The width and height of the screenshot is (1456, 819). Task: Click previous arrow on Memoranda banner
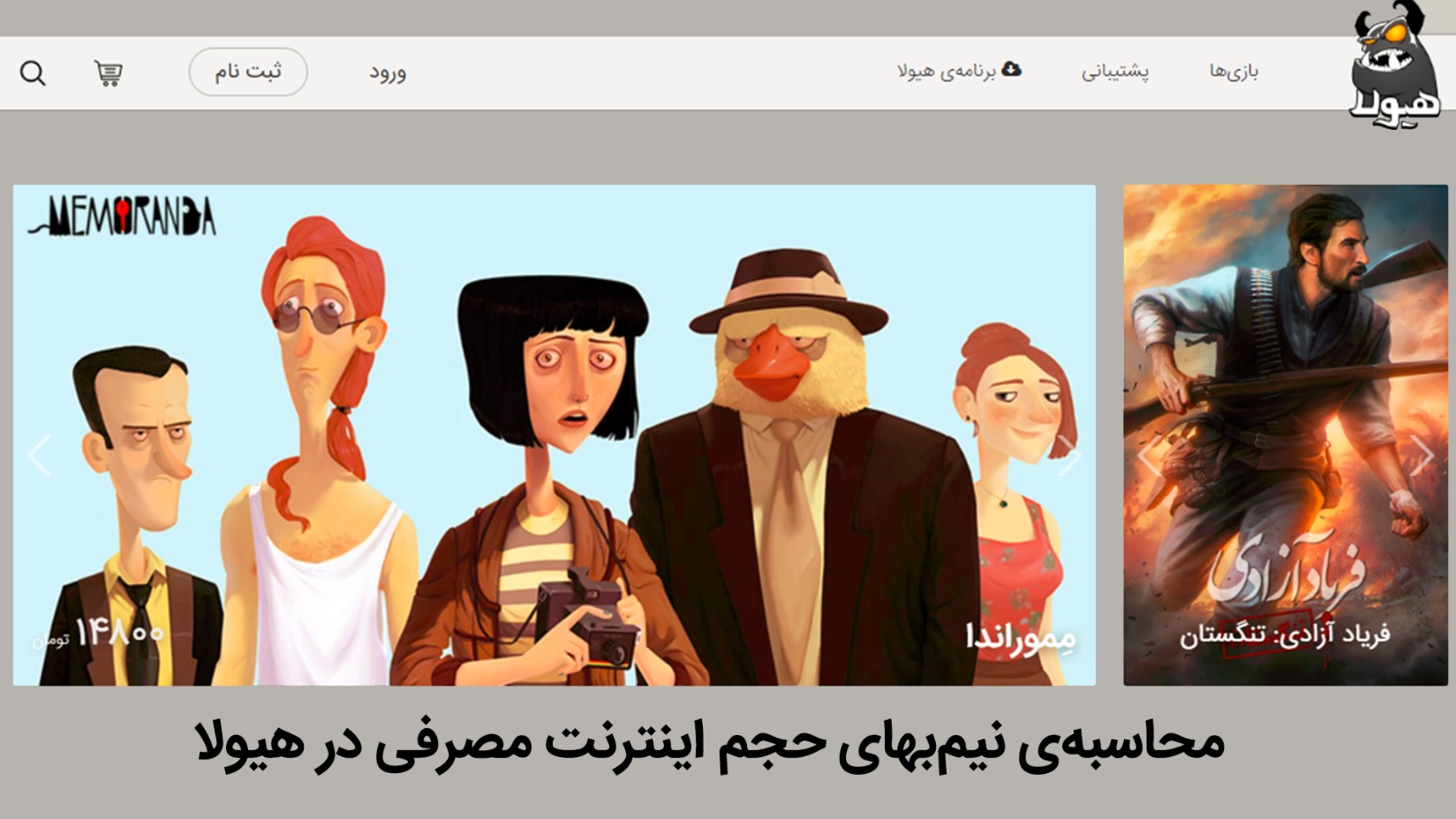[39, 456]
